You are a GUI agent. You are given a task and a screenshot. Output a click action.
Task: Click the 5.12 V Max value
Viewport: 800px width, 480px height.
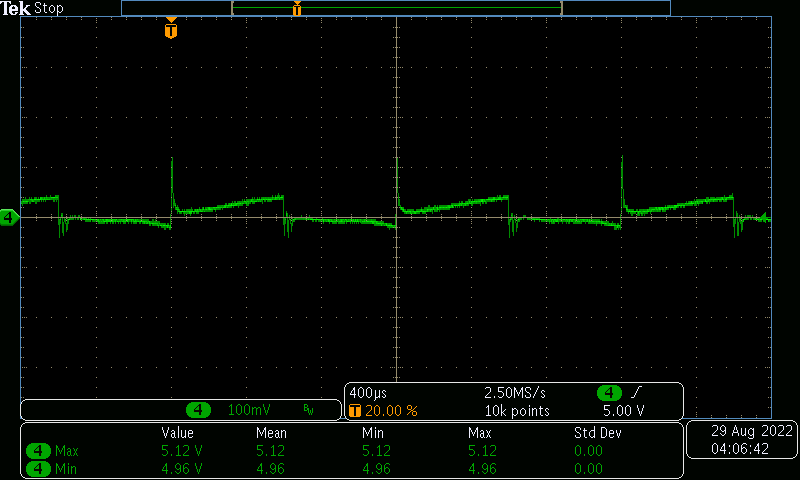click(x=182, y=451)
